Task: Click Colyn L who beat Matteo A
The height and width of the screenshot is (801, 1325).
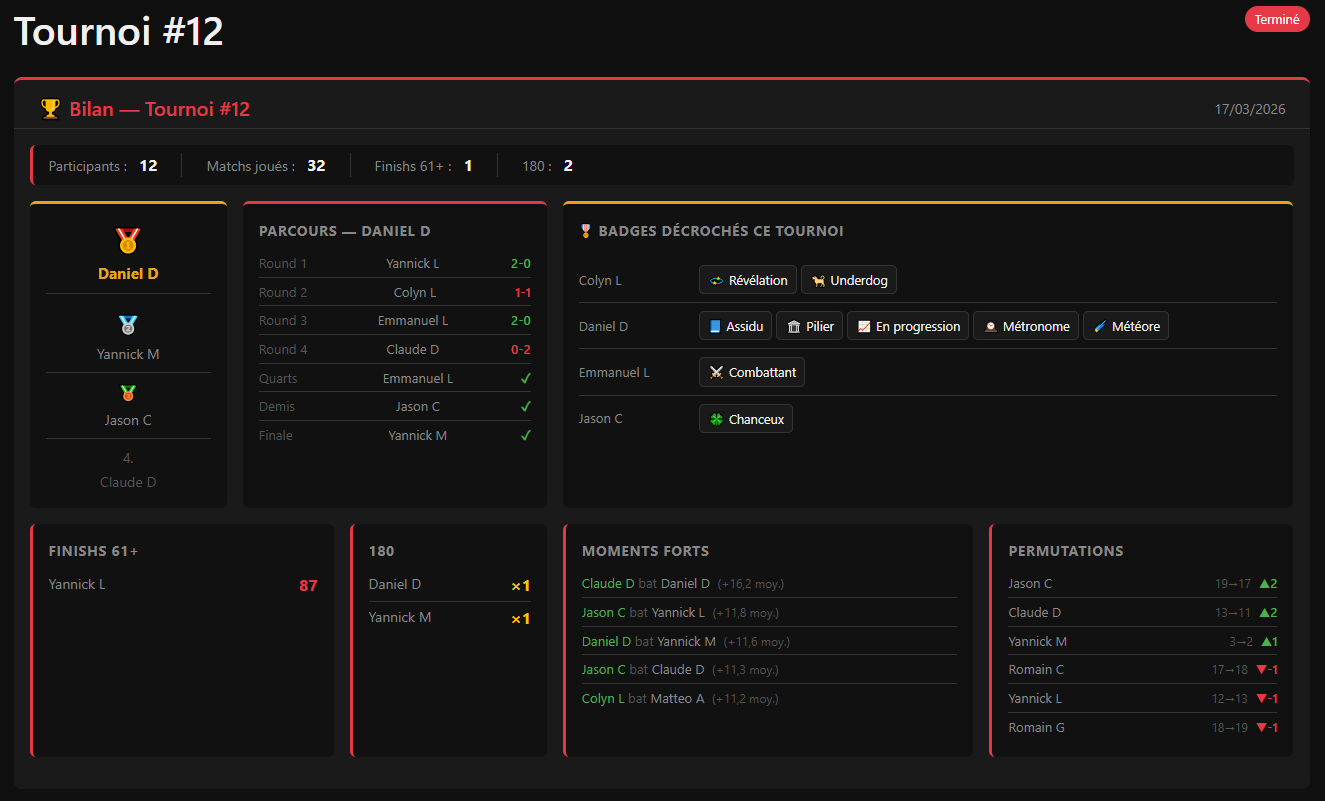Action: coord(603,699)
